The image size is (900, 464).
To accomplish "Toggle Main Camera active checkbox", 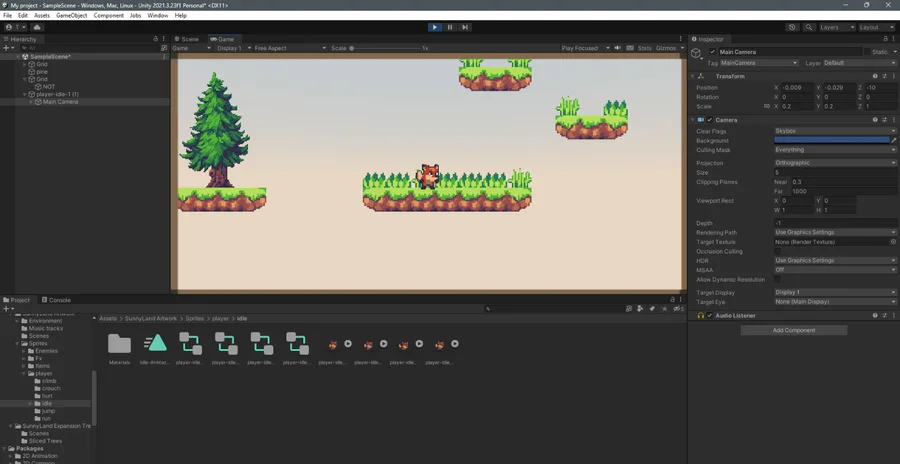I will point(712,52).
